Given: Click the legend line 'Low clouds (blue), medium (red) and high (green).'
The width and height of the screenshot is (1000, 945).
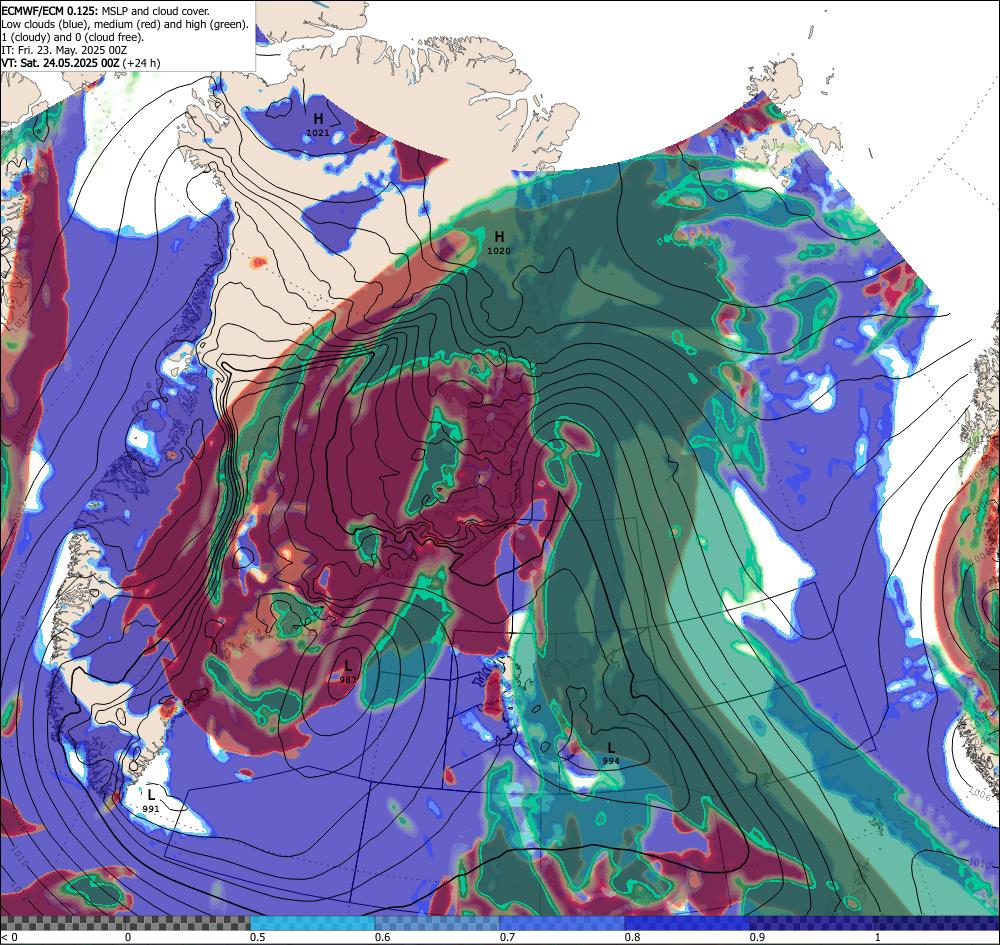Looking at the screenshot, I should coord(125,24).
